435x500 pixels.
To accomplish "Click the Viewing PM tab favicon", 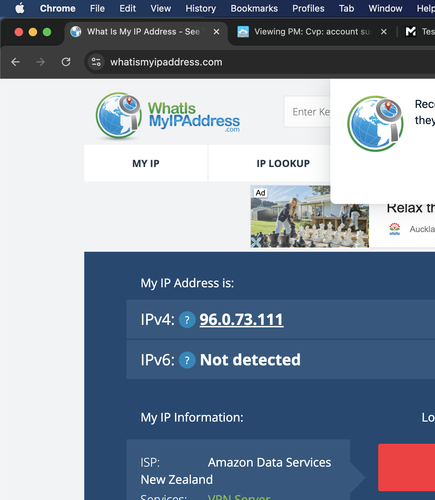I will (x=243, y=32).
